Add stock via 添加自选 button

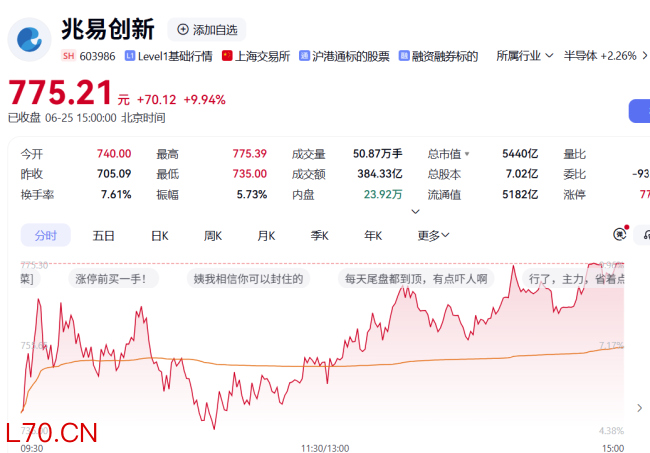[x=206, y=29]
